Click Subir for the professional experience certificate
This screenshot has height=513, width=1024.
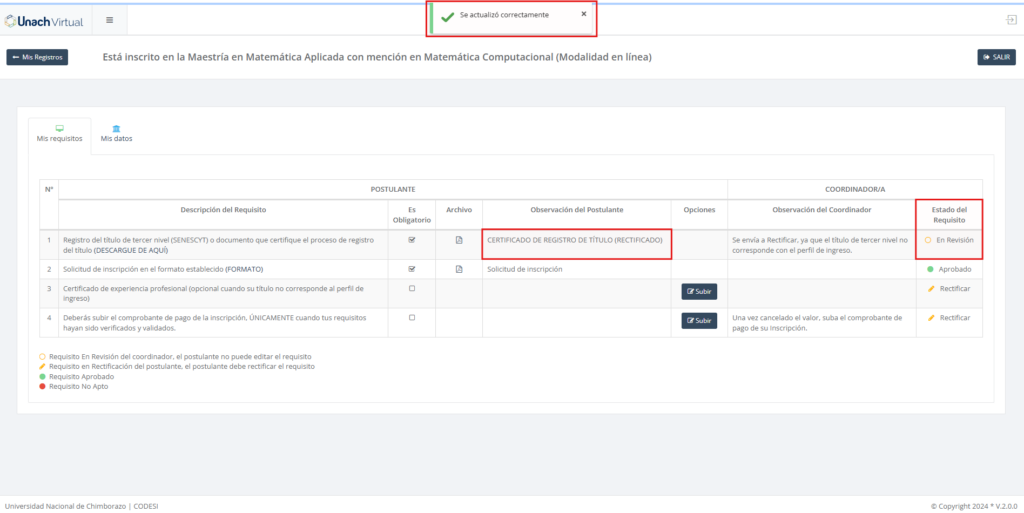click(699, 291)
